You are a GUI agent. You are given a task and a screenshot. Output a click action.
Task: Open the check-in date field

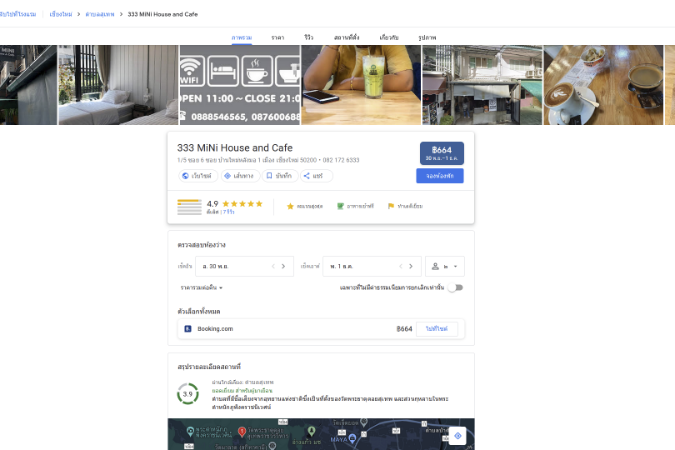click(245, 266)
